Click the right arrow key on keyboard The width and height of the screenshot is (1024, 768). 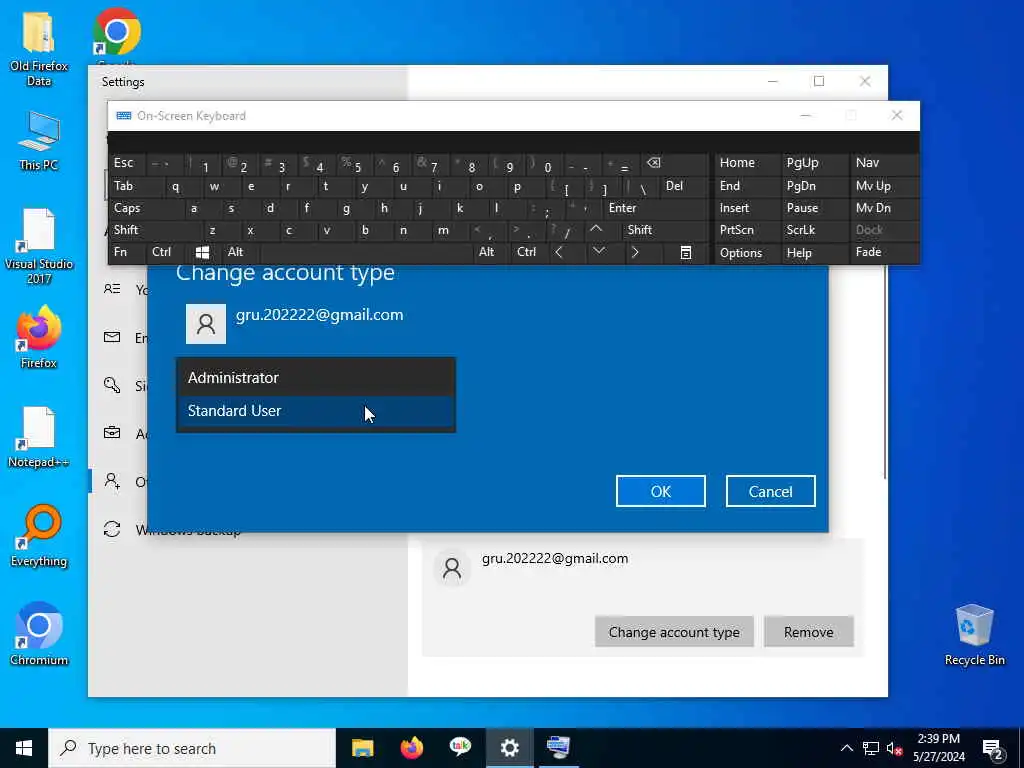[x=636, y=252]
